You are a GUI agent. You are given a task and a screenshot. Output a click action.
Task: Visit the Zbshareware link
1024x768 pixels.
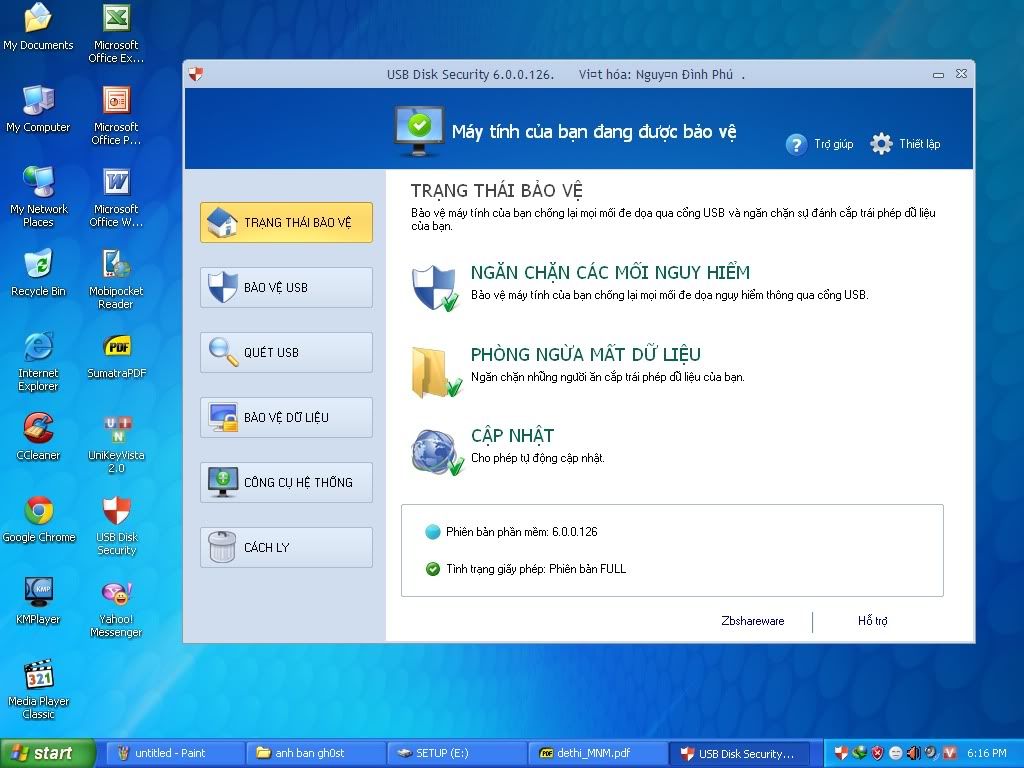pyautogui.click(x=752, y=621)
